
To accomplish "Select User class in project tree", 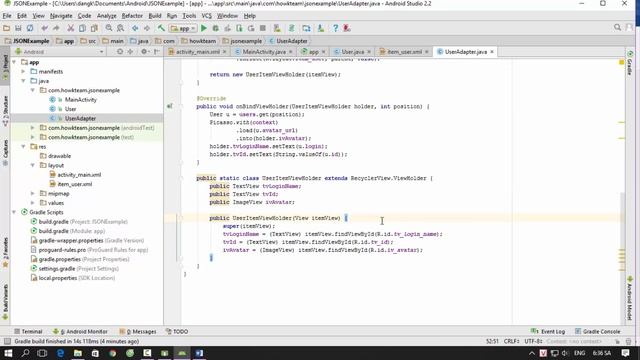I will click(71, 109).
